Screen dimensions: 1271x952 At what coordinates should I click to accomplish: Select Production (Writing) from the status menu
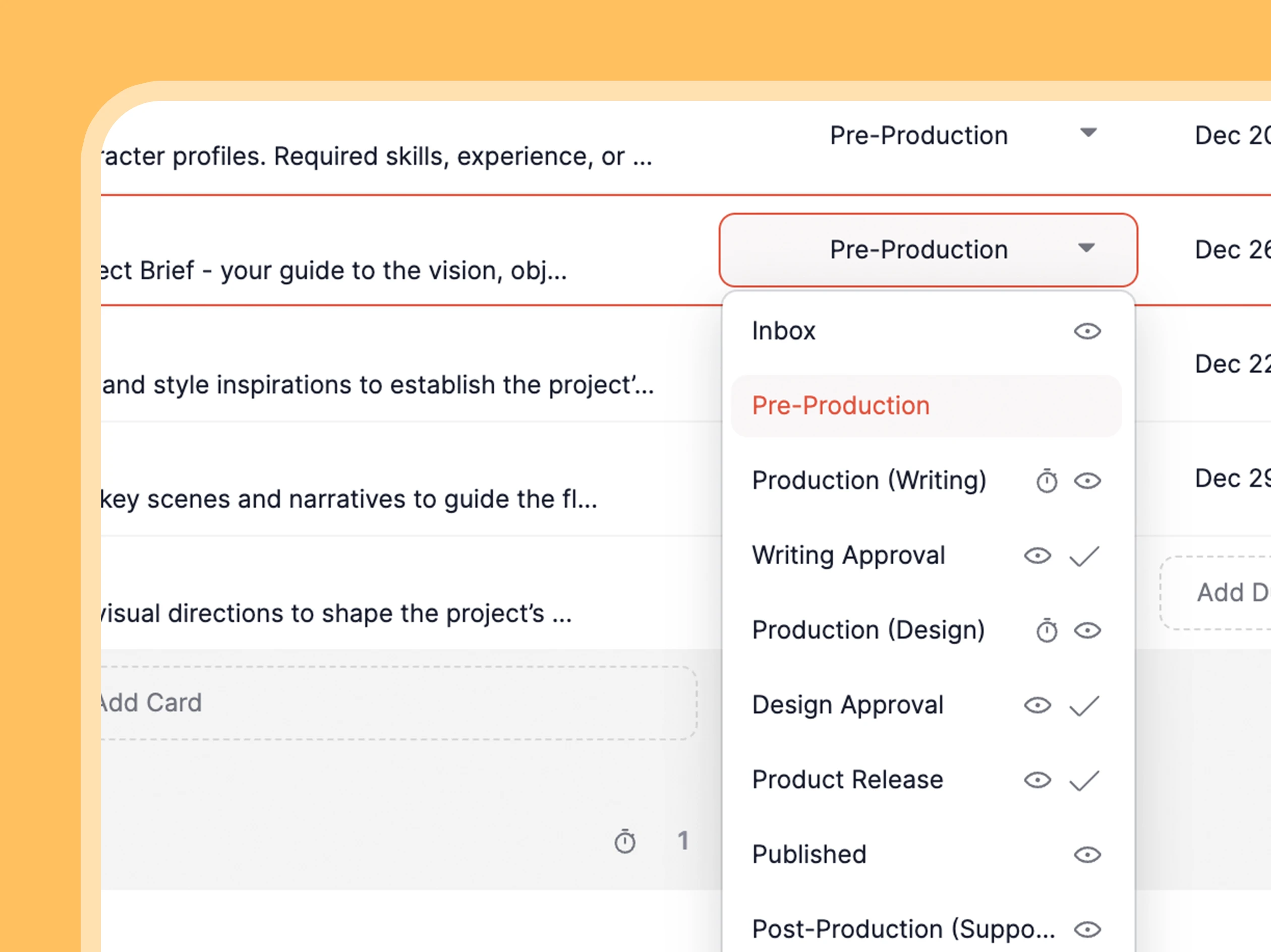pos(870,481)
